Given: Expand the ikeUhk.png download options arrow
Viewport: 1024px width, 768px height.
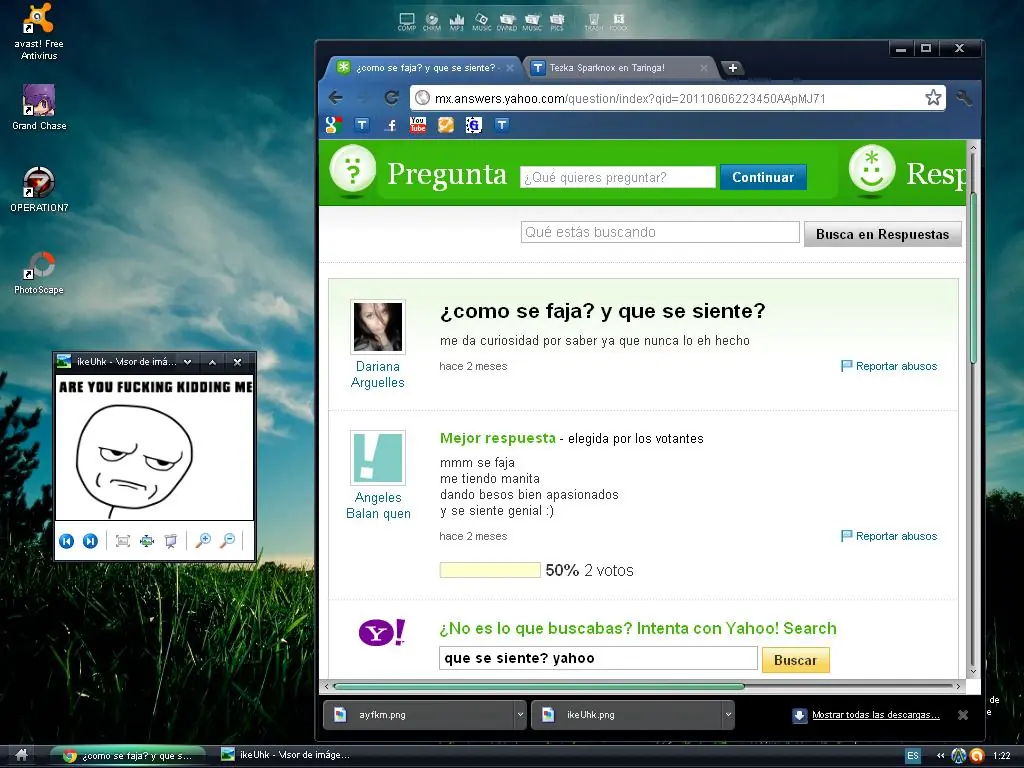Looking at the screenshot, I should 728,714.
